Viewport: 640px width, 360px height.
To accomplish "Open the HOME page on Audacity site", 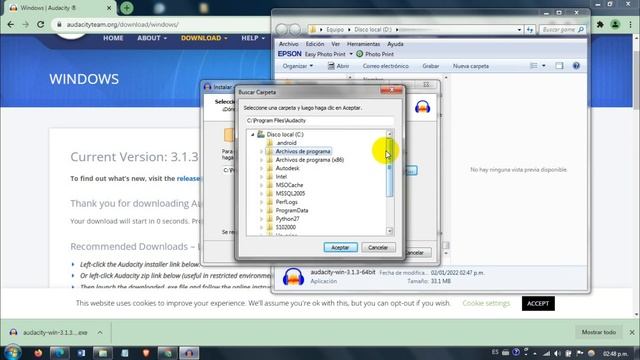I will click(x=113, y=38).
